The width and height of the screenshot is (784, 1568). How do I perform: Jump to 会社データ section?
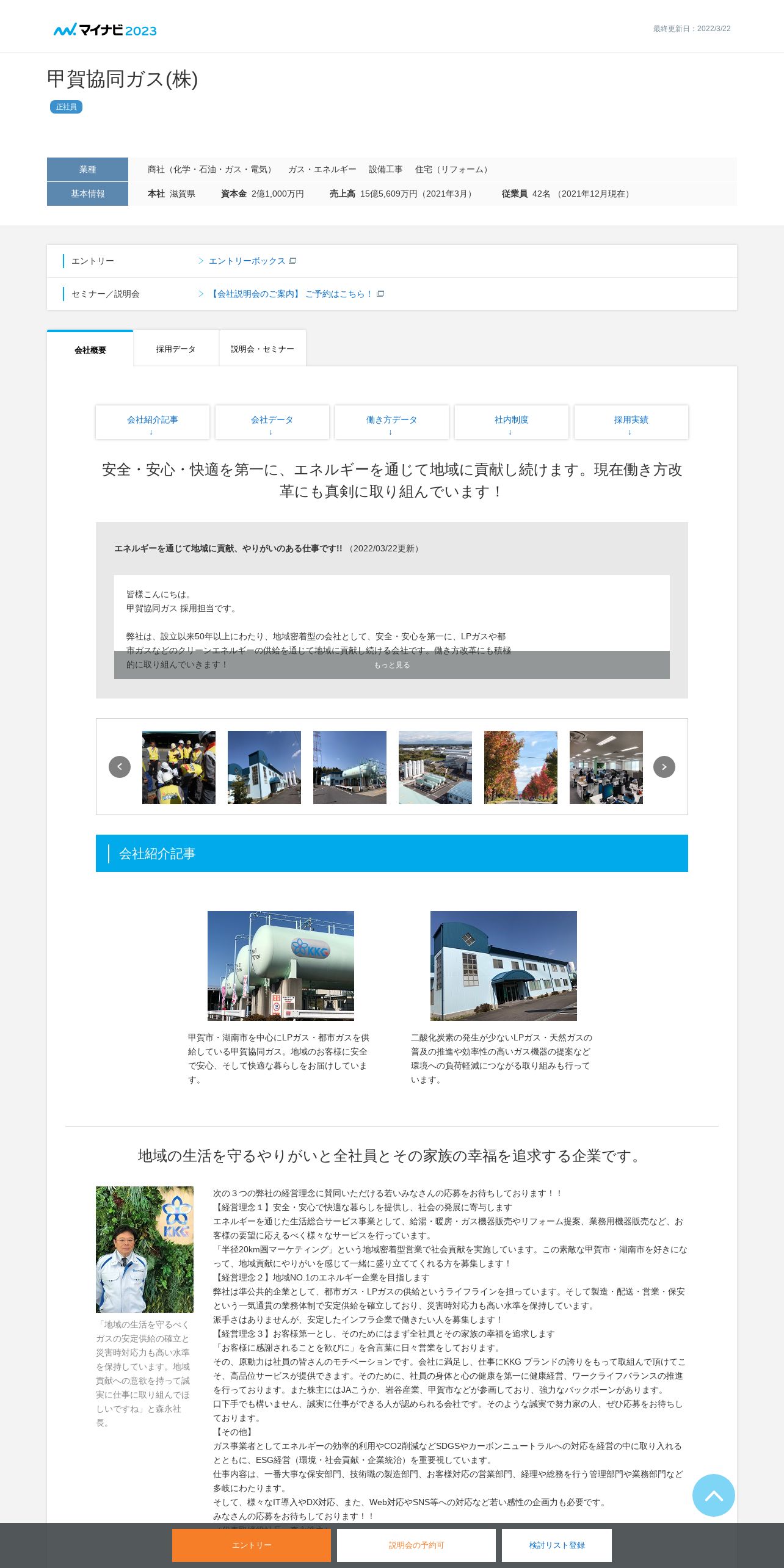[272, 422]
